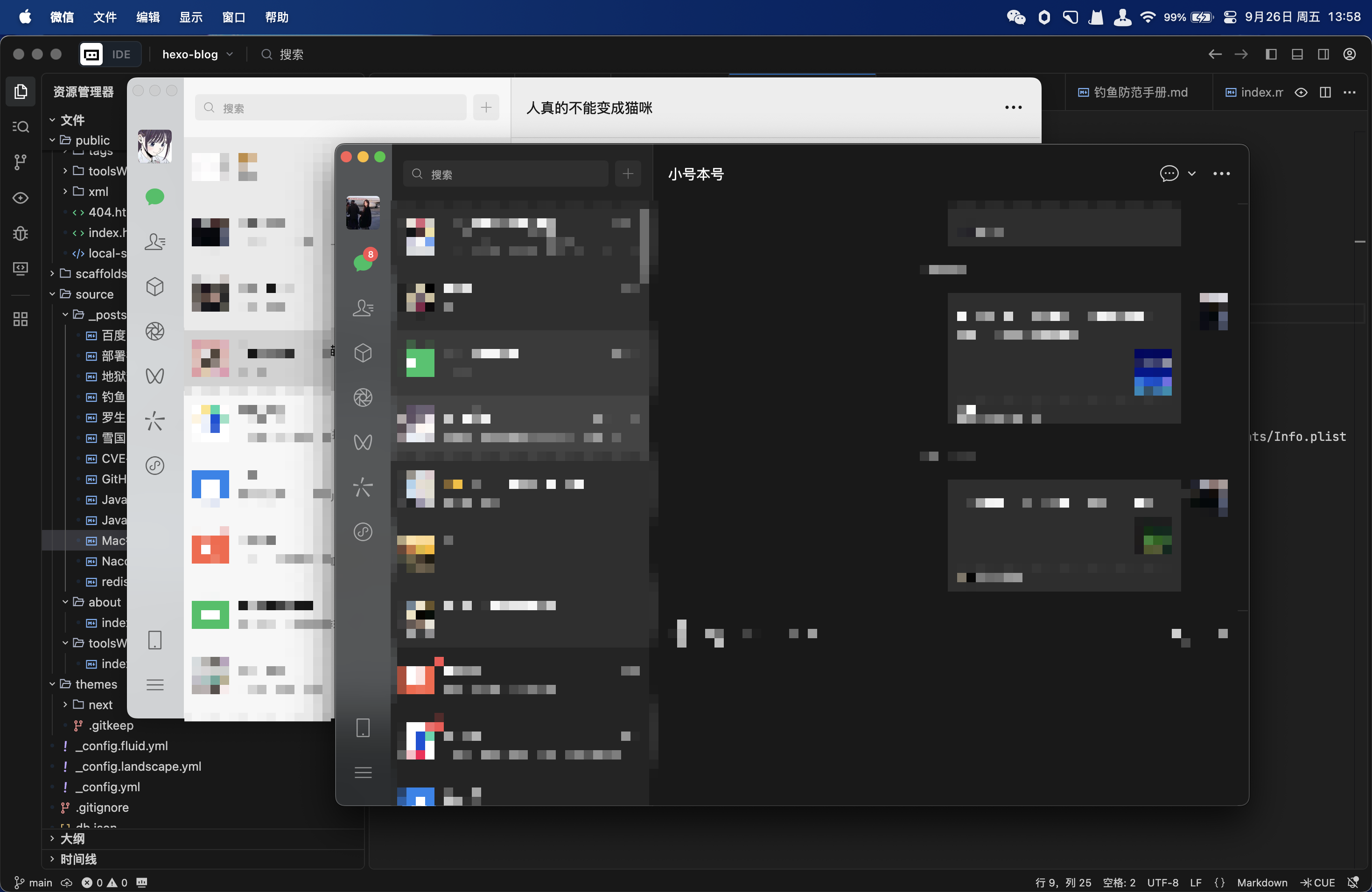Click the plus button beside dark WeChat search

(627, 174)
